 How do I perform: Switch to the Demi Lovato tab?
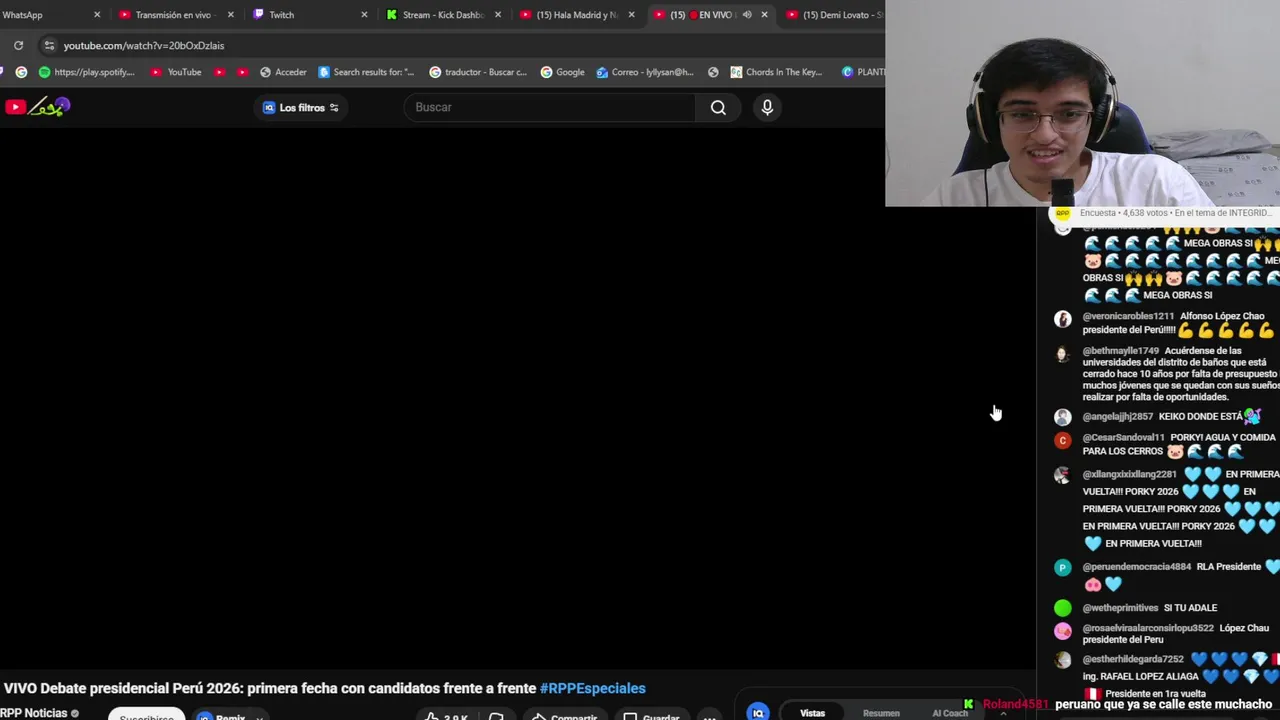click(x=835, y=15)
